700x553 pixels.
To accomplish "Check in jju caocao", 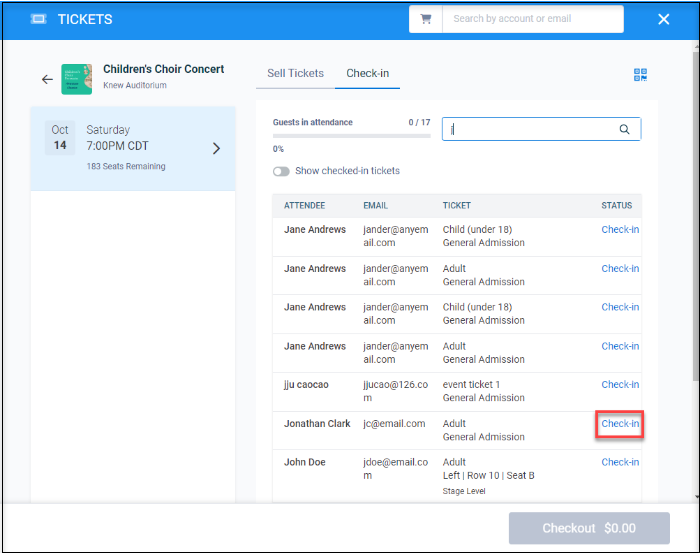I will click(x=620, y=384).
